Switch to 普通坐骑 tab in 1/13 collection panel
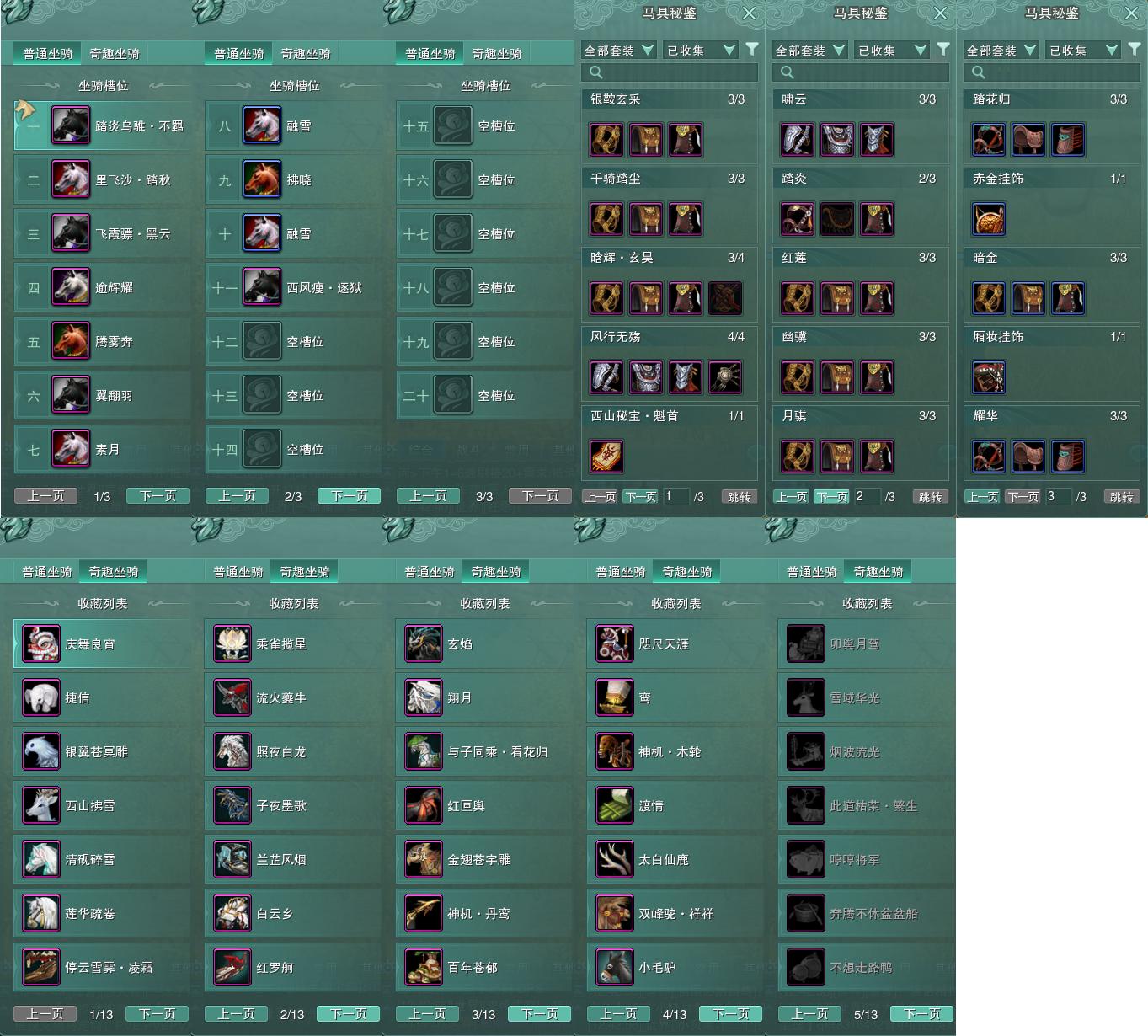 (47, 572)
